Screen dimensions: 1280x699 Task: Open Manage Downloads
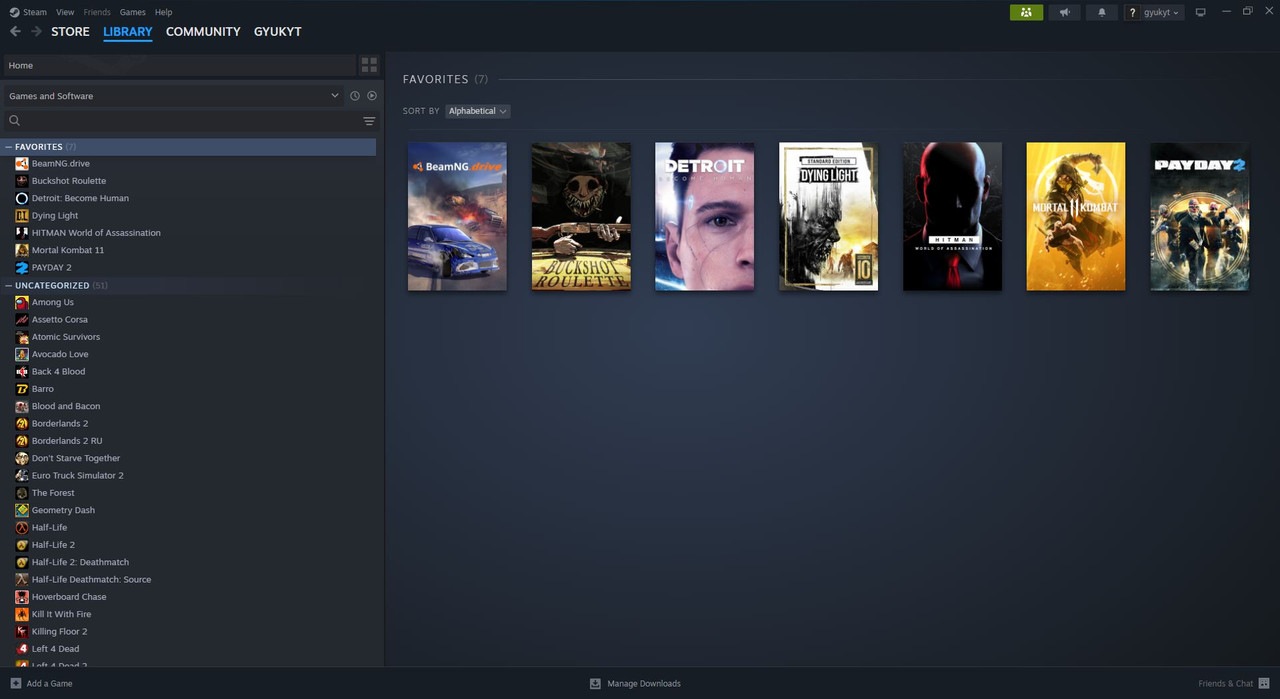(635, 683)
